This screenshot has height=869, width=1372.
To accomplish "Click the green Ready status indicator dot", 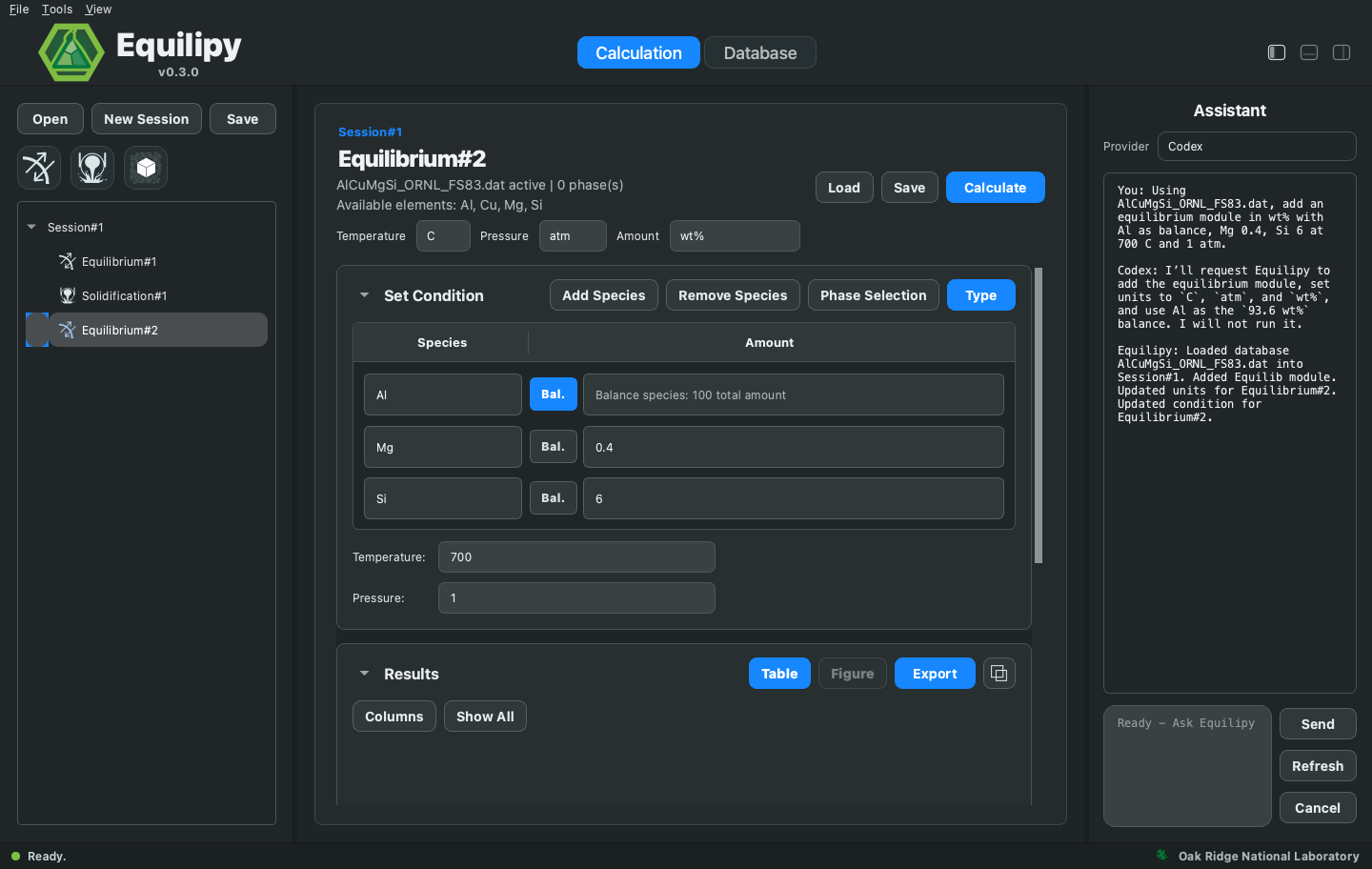I will (x=15, y=856).
